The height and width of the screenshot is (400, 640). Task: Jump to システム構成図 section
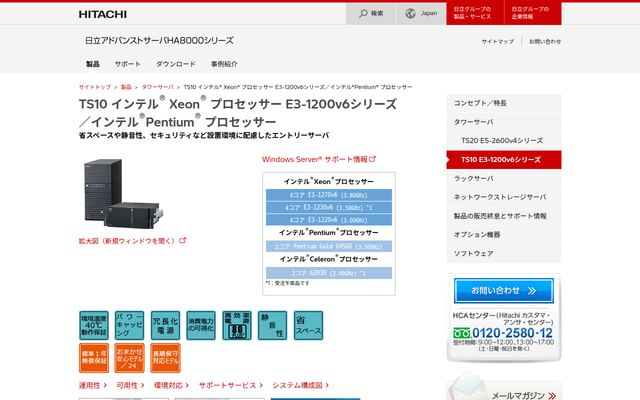click(x=300, y=385)
